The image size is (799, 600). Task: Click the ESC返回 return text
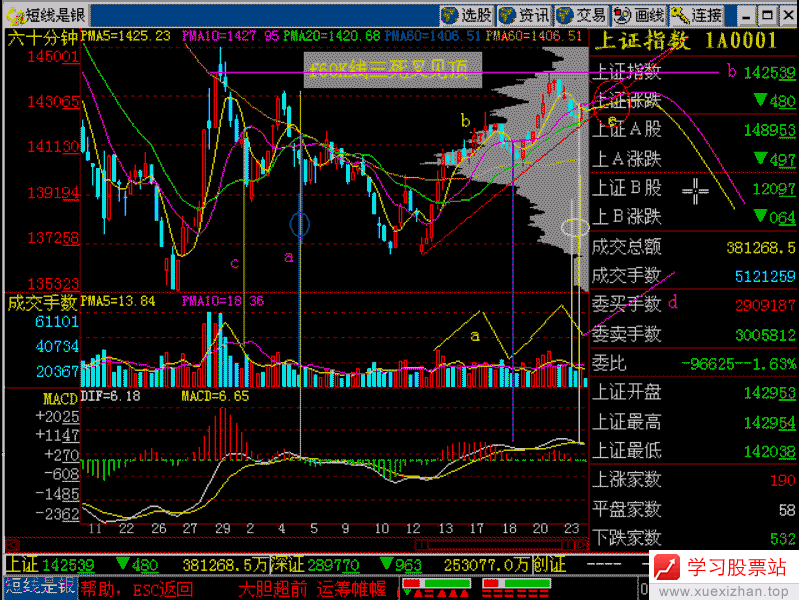tap(163, 589)
